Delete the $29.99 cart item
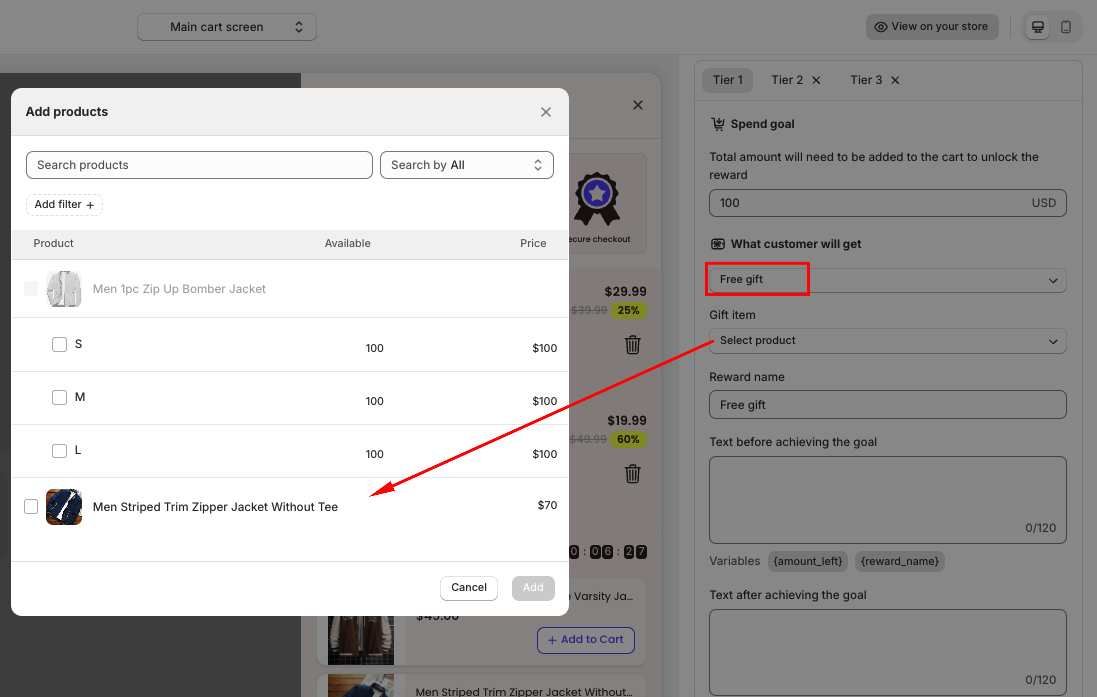Image resolution: width=1097 pixels, height=697 pixels. pos(632,344)
